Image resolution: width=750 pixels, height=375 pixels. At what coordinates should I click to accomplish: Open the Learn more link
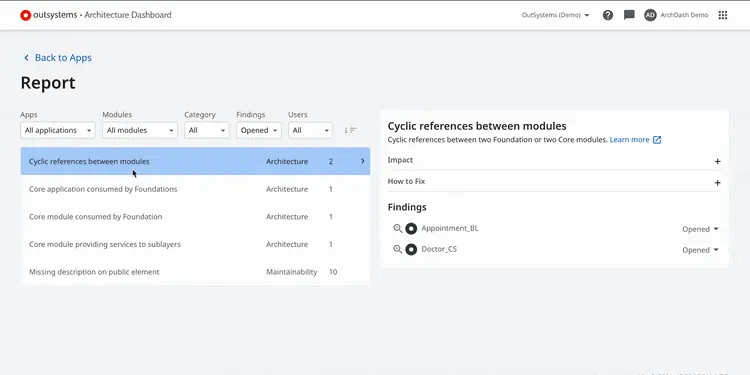629,140
